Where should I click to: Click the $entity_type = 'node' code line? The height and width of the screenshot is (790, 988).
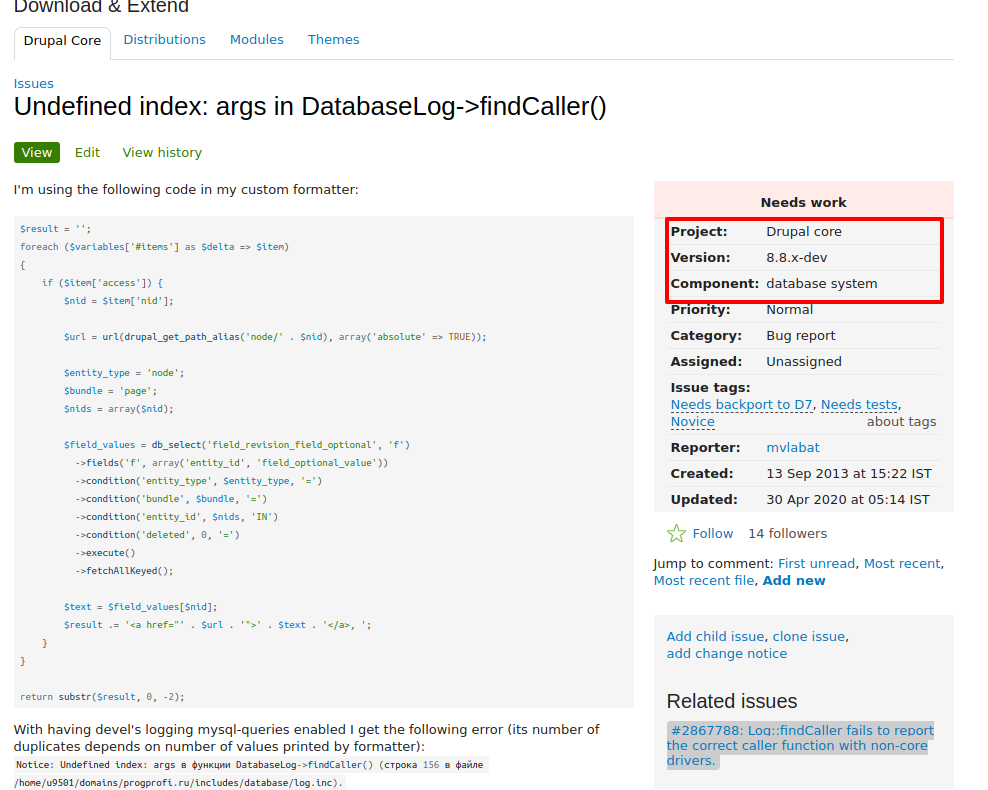pos(124,373)
